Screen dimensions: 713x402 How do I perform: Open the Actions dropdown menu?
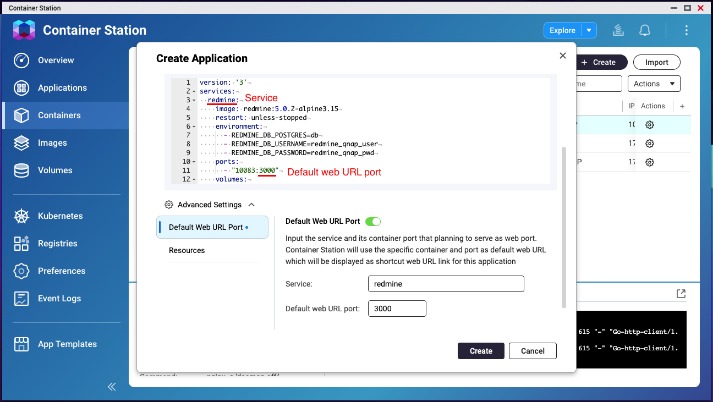(655, 84)
